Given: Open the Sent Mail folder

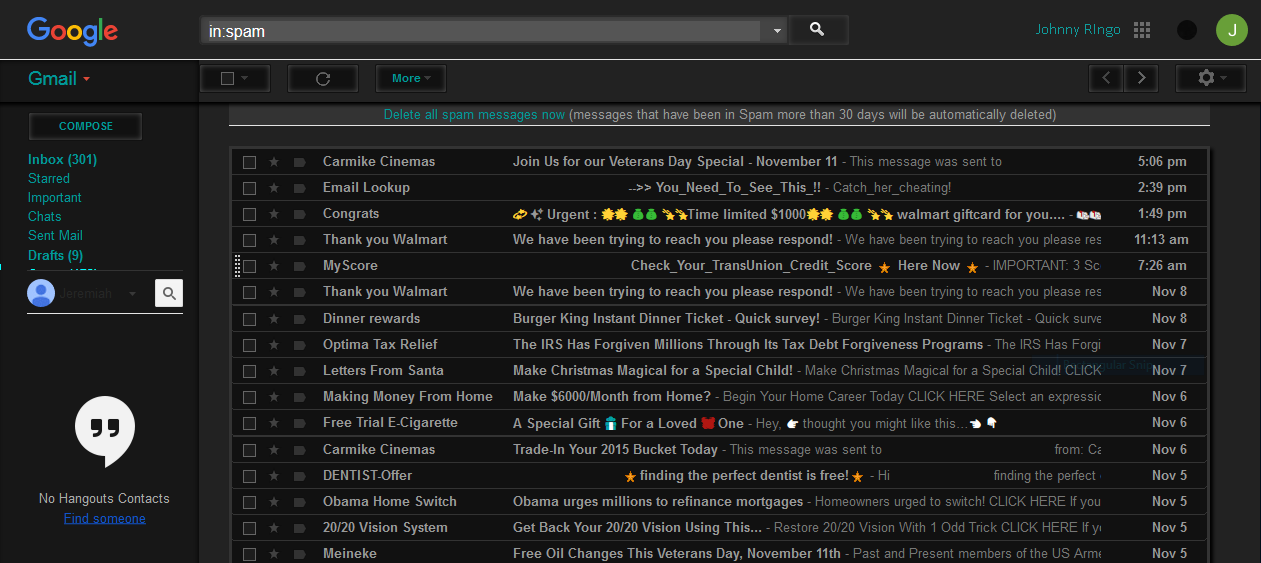Looking at the screenshot, I should [x=55, y=235].
